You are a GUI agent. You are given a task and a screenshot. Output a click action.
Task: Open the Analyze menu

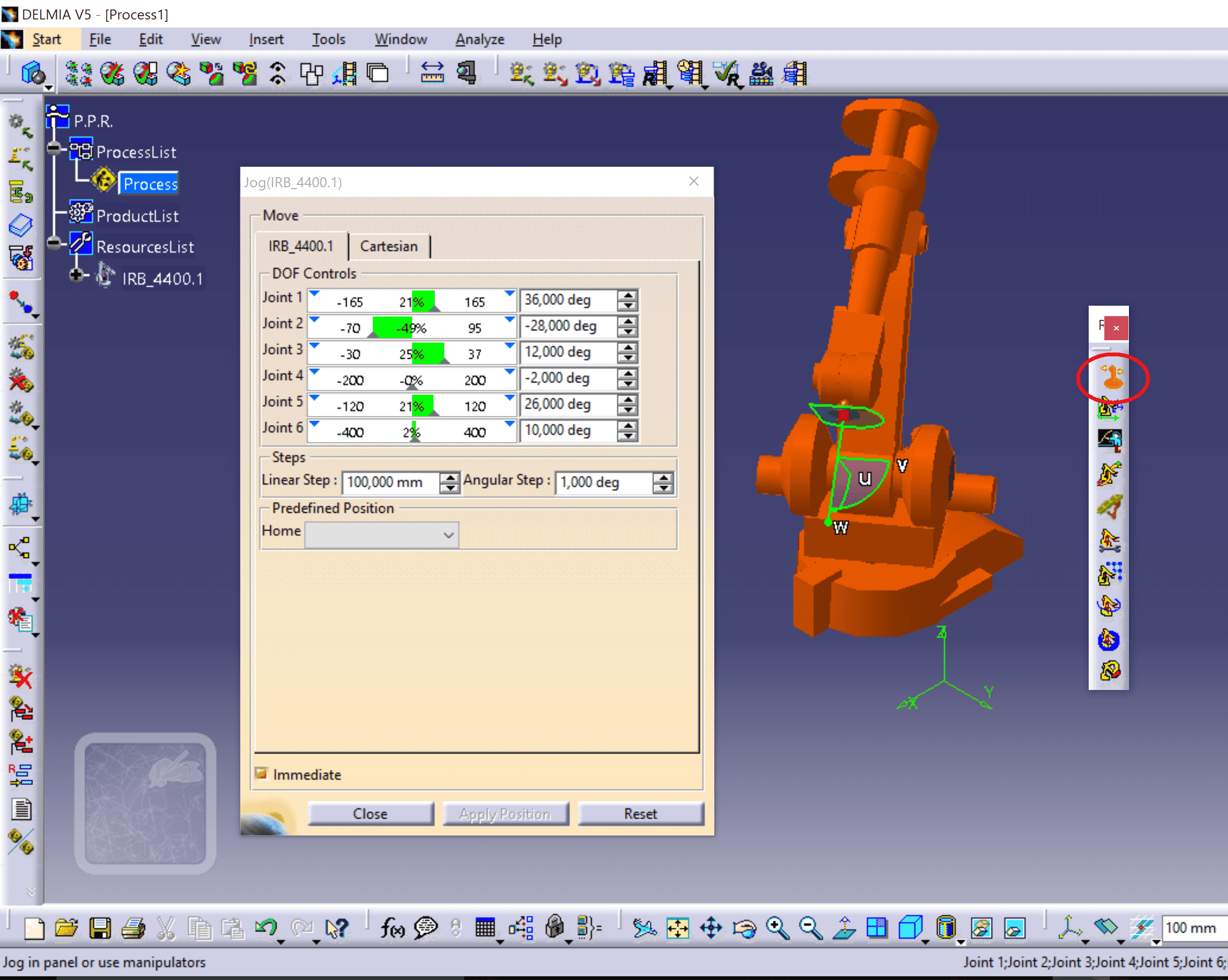click(480, 39)
